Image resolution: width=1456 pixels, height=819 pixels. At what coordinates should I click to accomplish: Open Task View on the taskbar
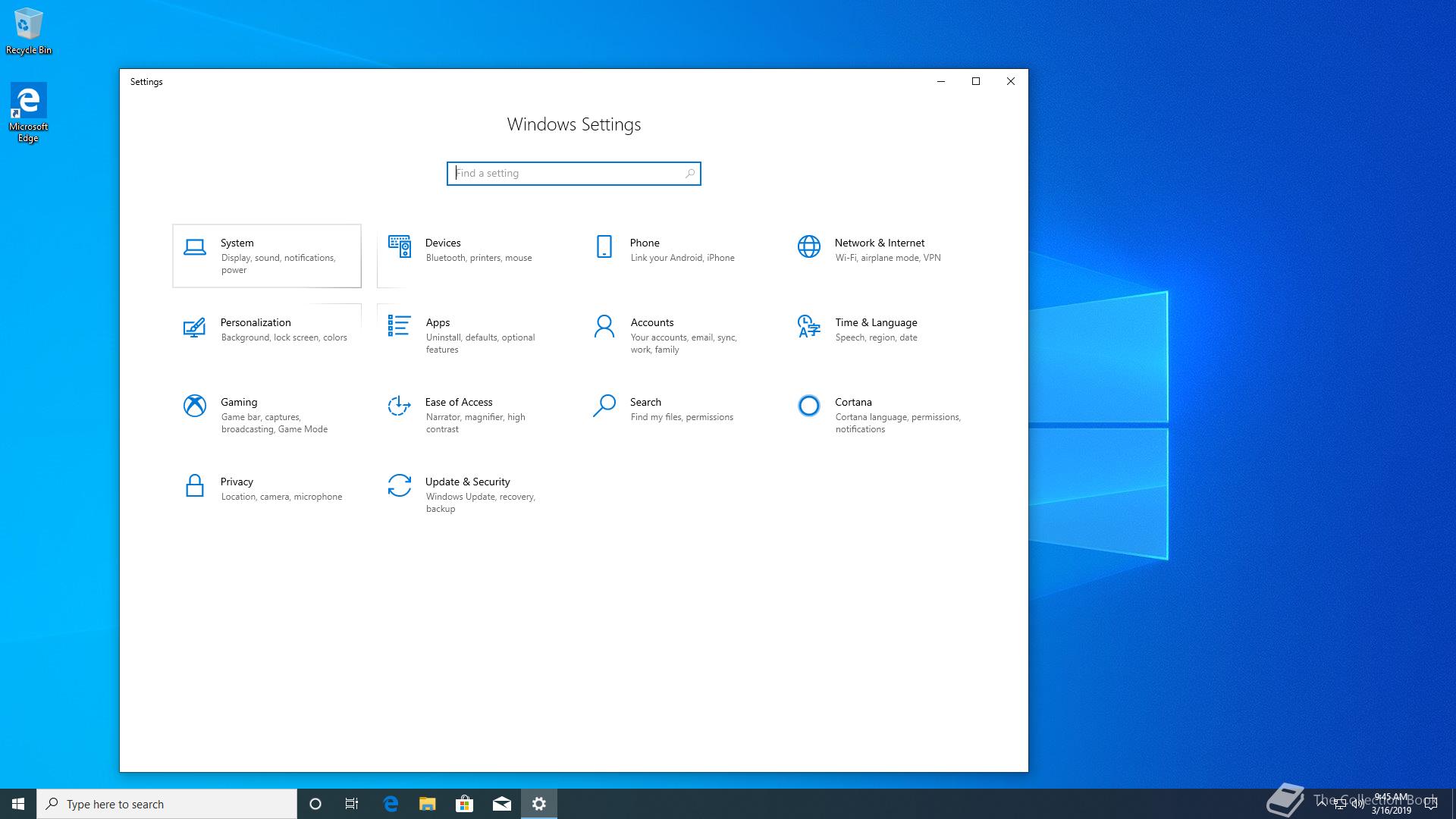coord(352,804)
